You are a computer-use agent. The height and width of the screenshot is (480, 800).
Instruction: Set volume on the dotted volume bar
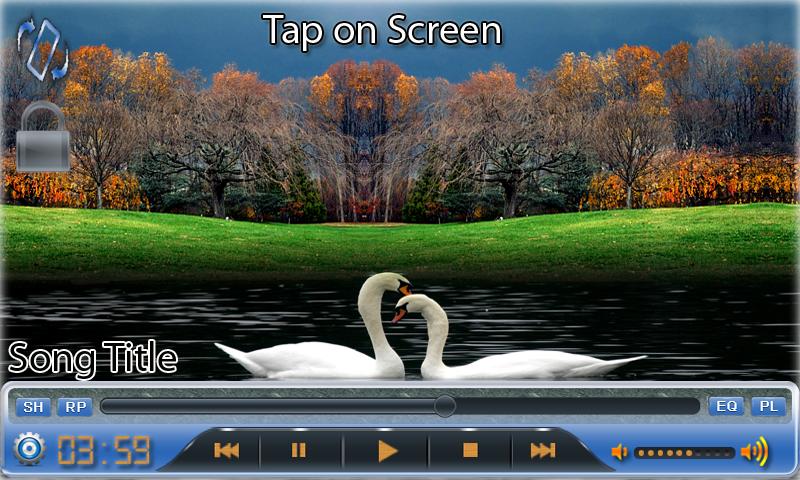coord(684,453)
